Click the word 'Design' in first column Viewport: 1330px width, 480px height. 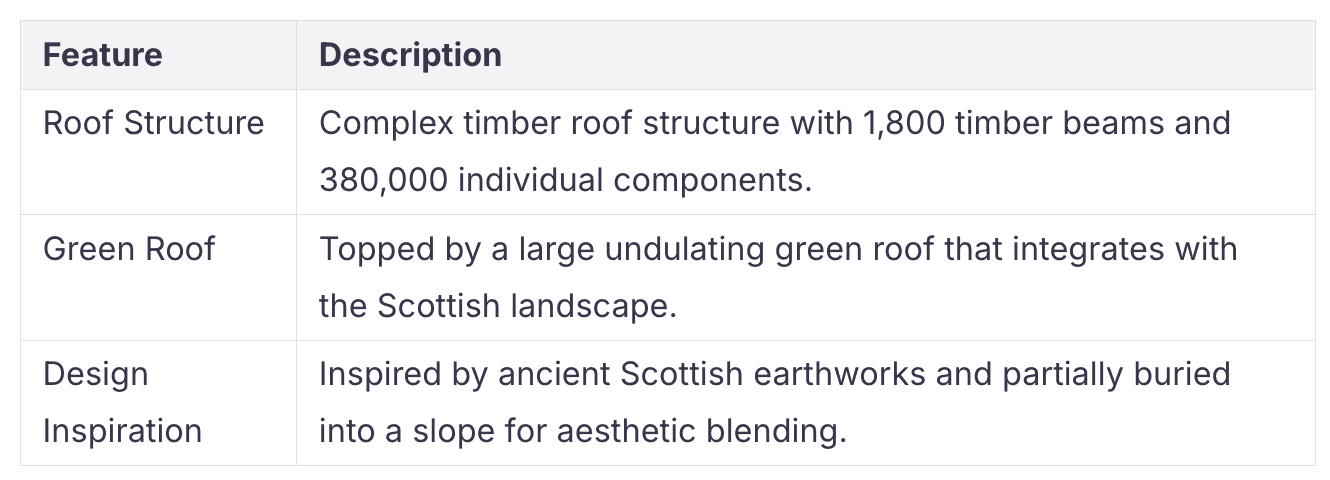(96, 375)
